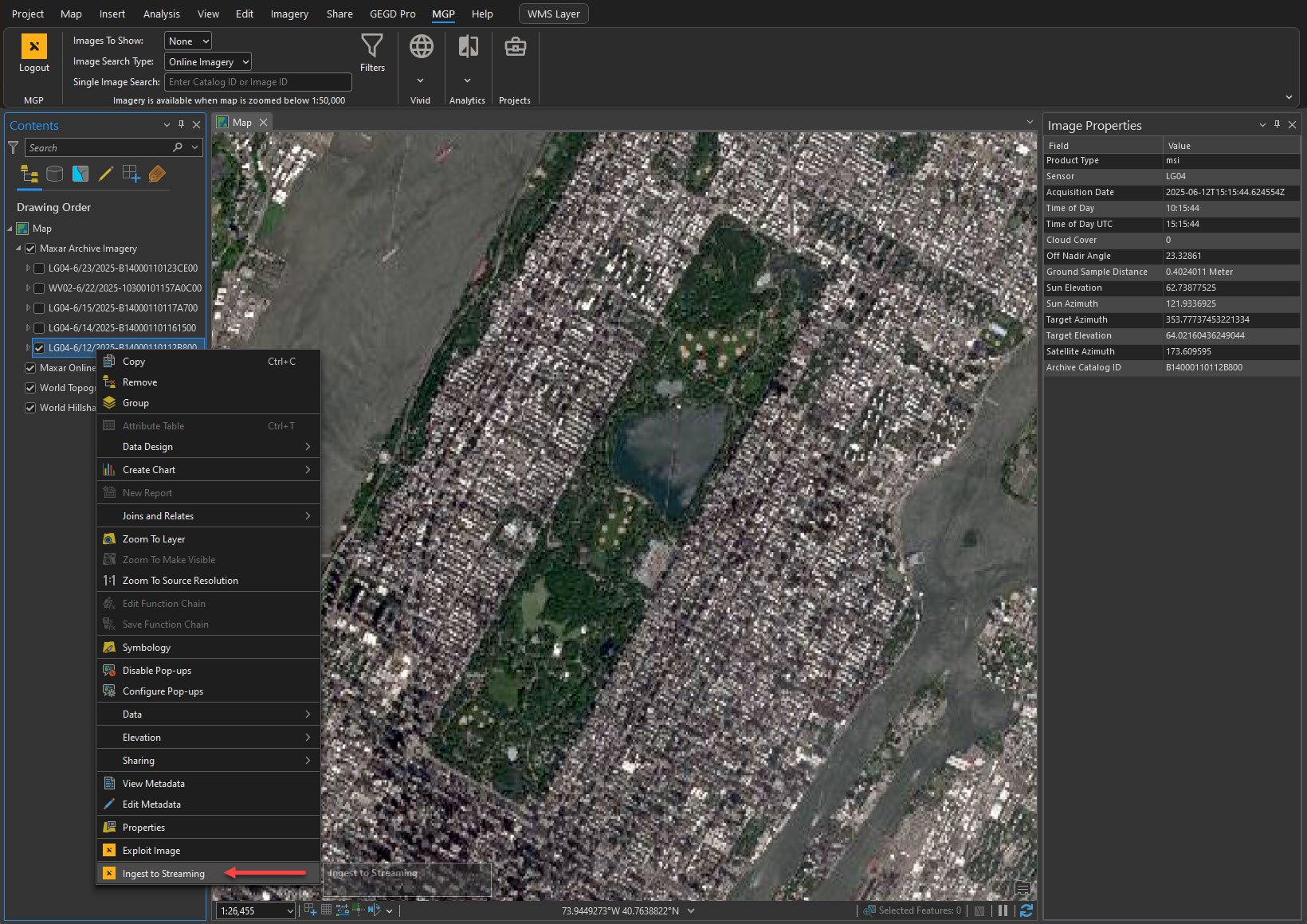Click Zoom To Source Resolution
1307x924 pixels.
[x=208, y=581]
